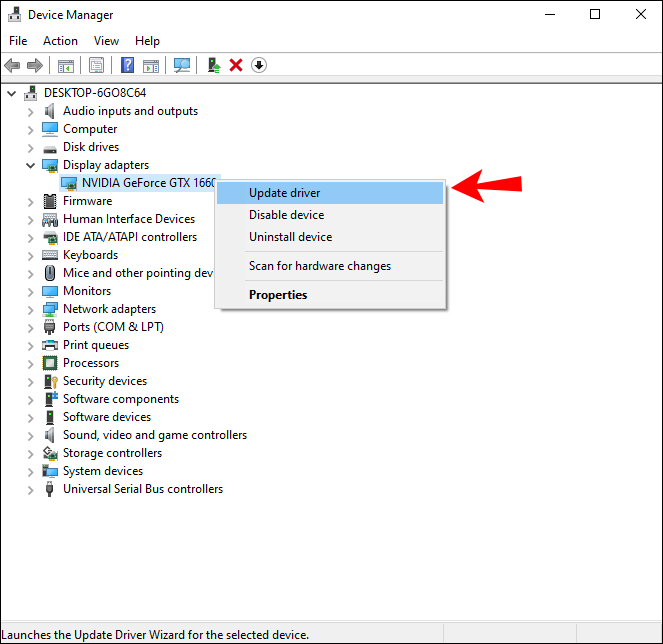Screen dimensions: 663x644
Task: Close the Device Manager window
Action: point(641,14)
